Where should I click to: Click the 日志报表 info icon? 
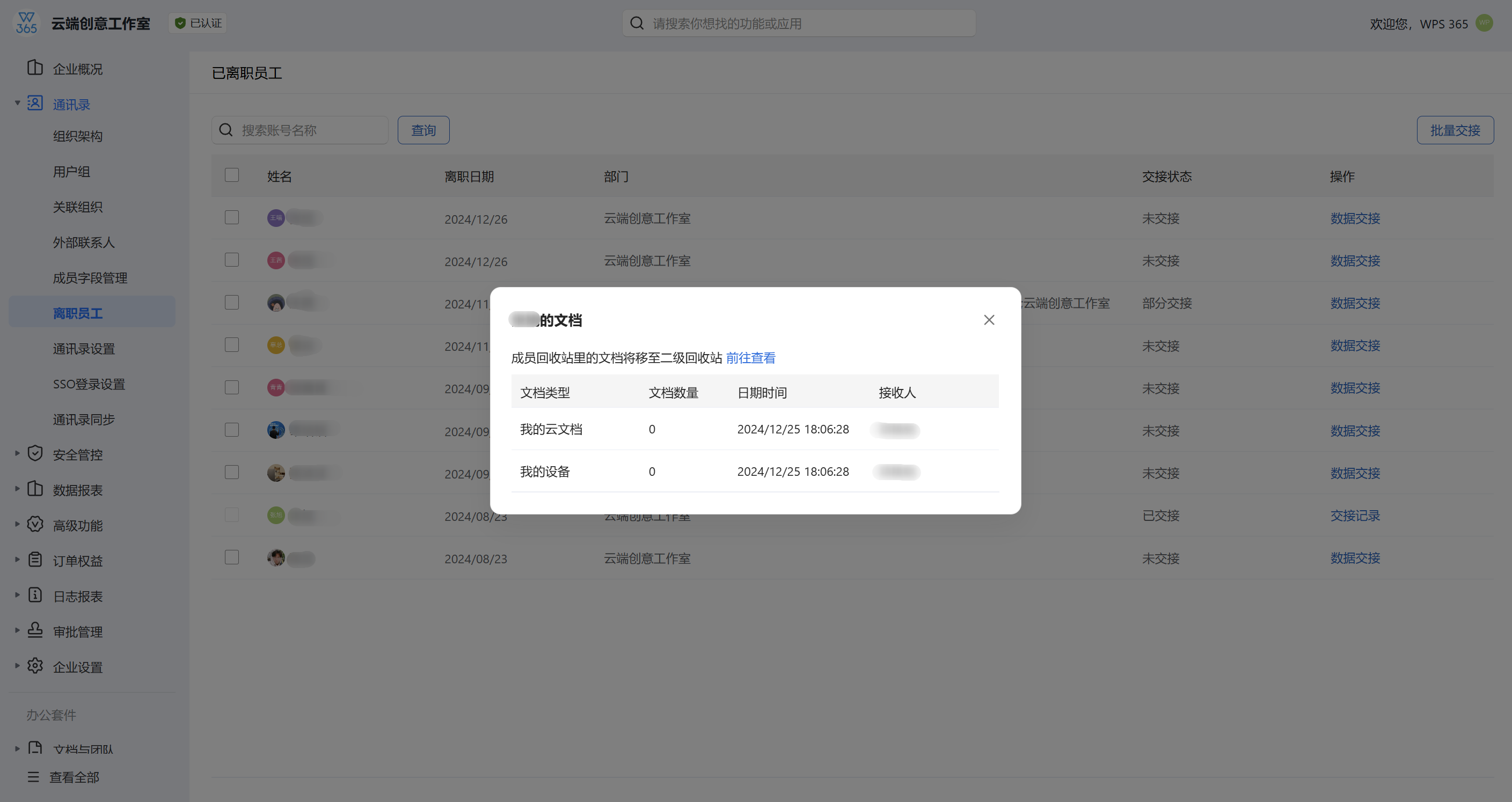coord(35,595)
